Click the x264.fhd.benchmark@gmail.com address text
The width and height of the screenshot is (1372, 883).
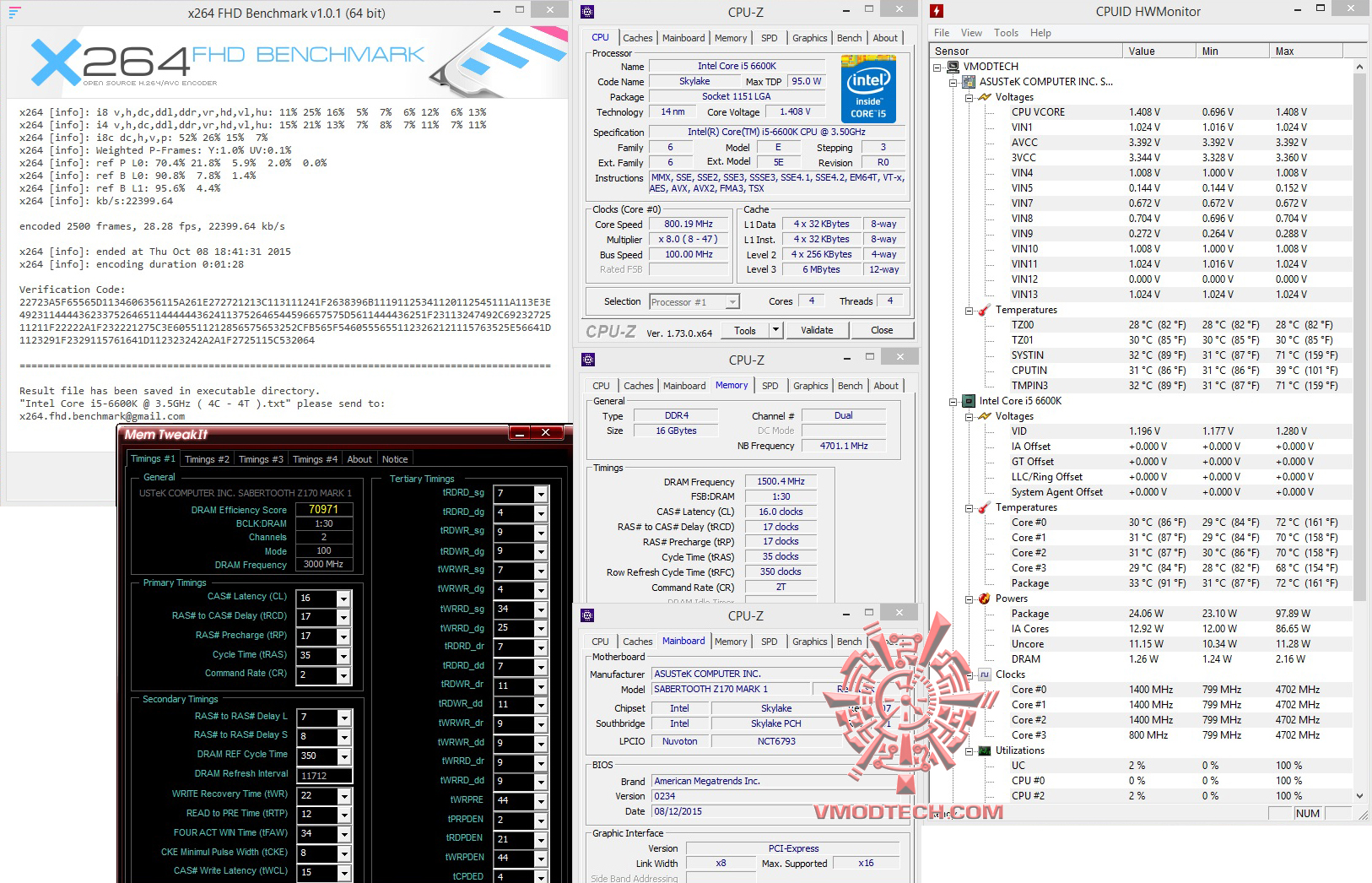[x=102, y=416]
